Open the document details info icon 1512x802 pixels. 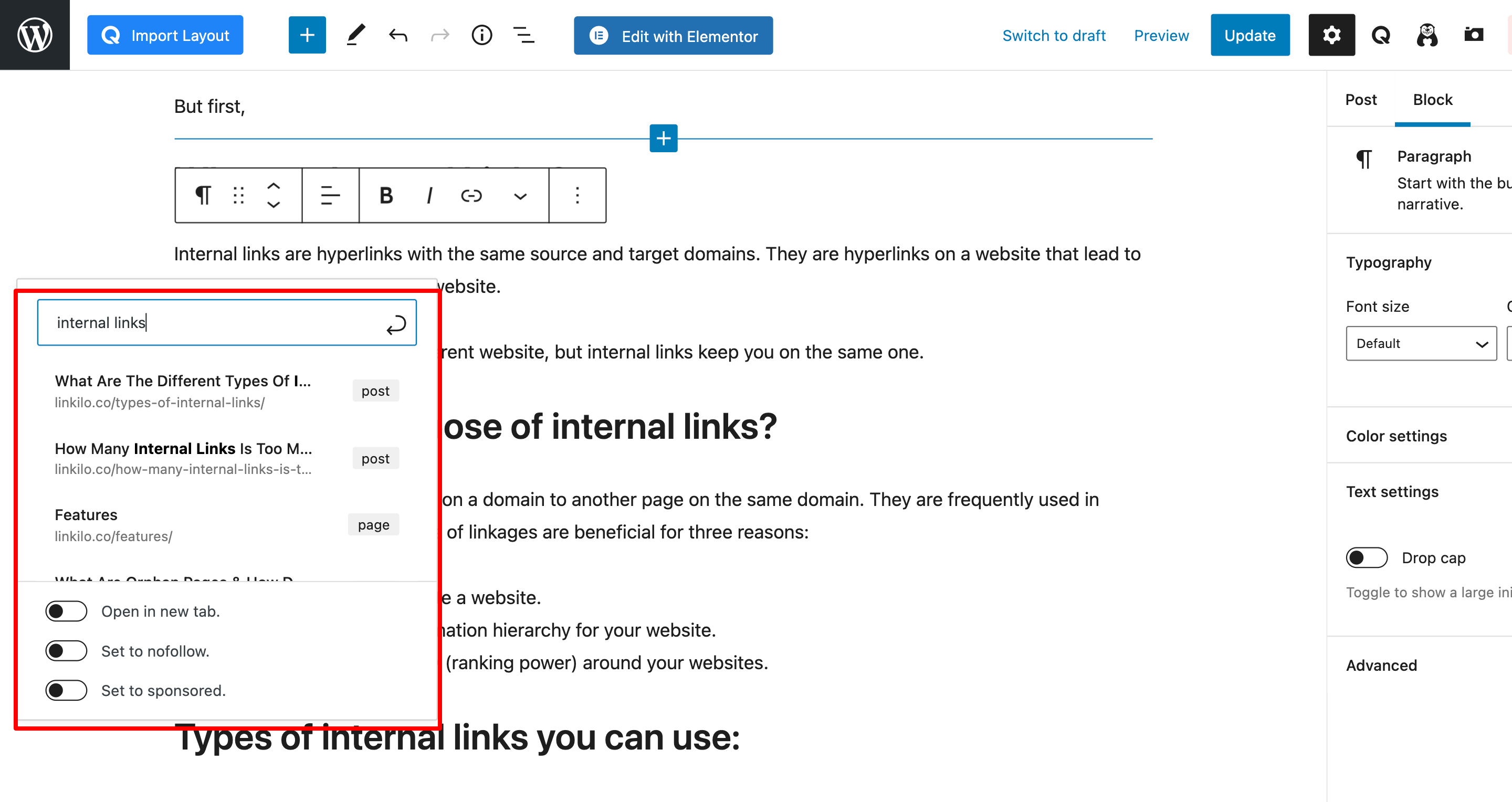(x=482, y=35)
